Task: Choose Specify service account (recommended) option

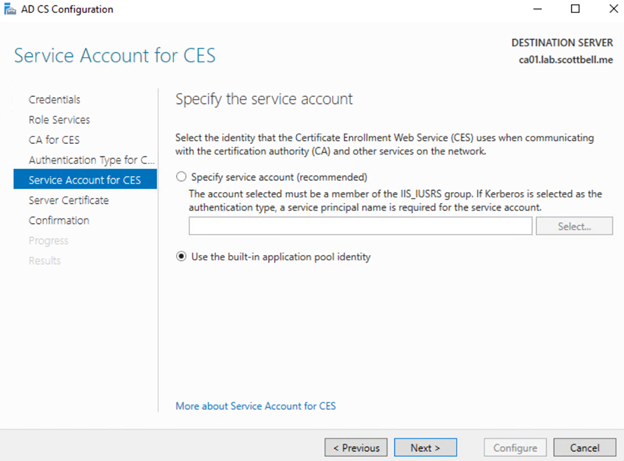Action: click(181, 177)
